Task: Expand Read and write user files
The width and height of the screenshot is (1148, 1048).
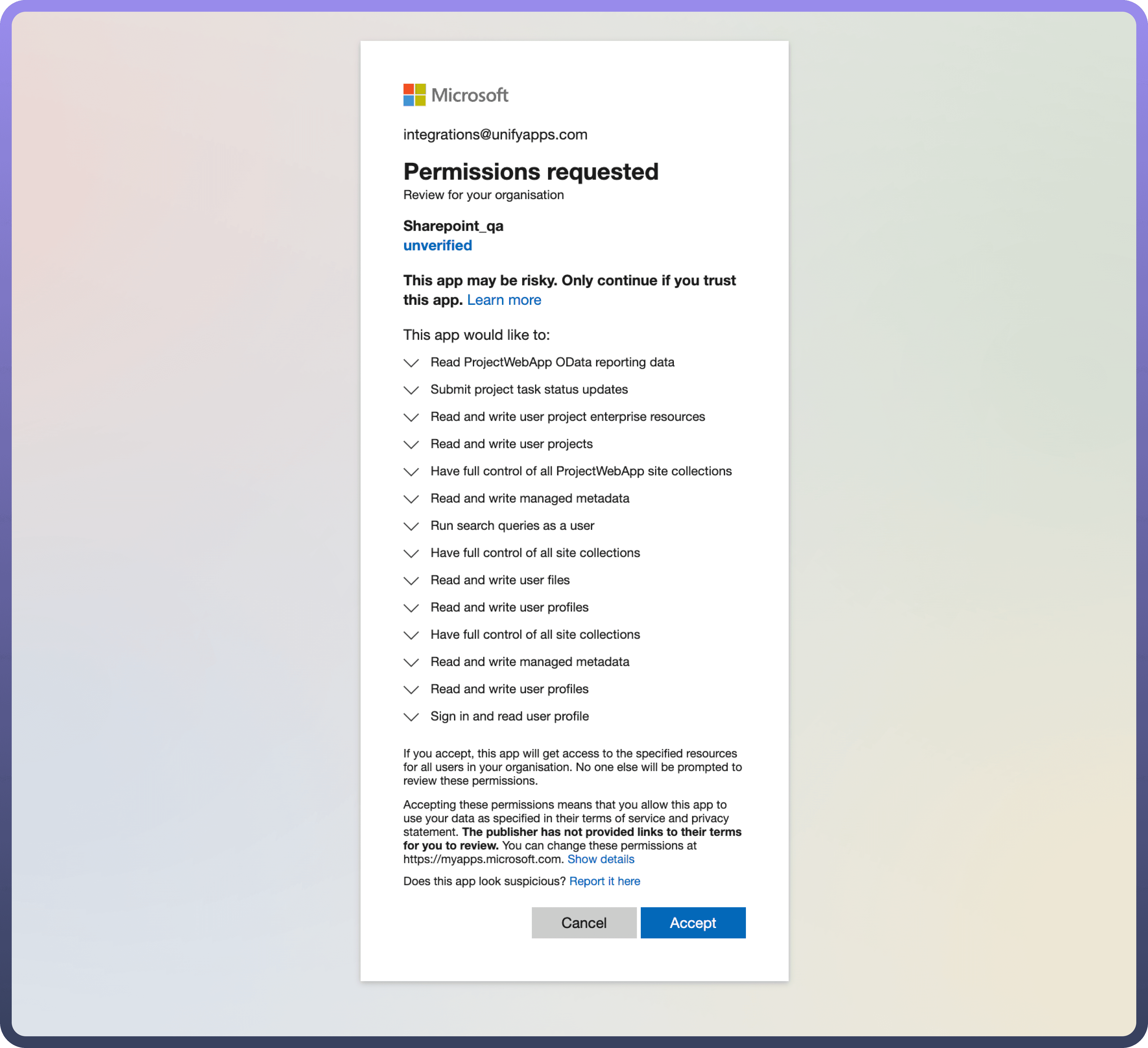Action: (411, 581)
